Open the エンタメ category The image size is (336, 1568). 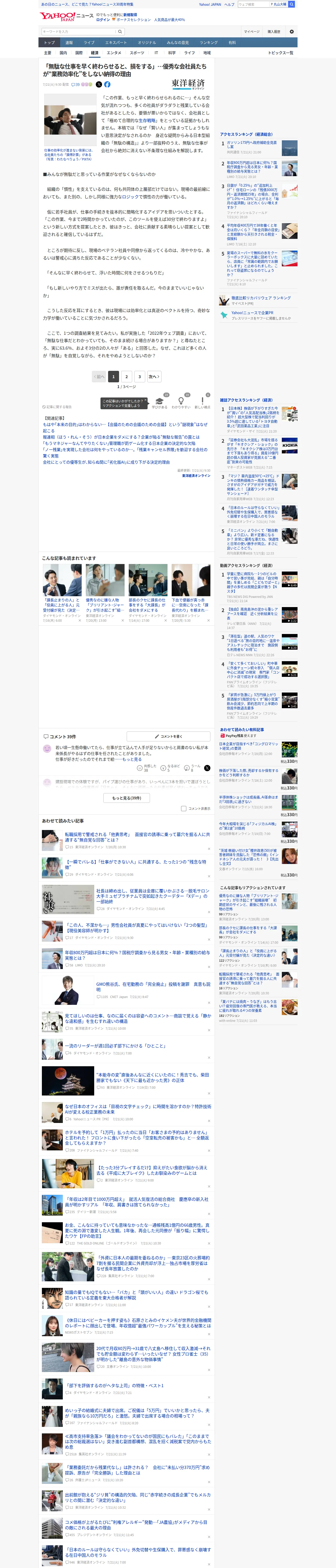(114, 53)
